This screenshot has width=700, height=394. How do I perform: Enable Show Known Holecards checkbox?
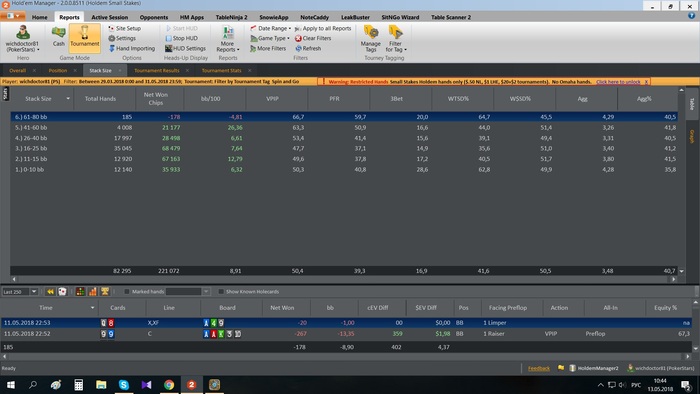point(221,291)
